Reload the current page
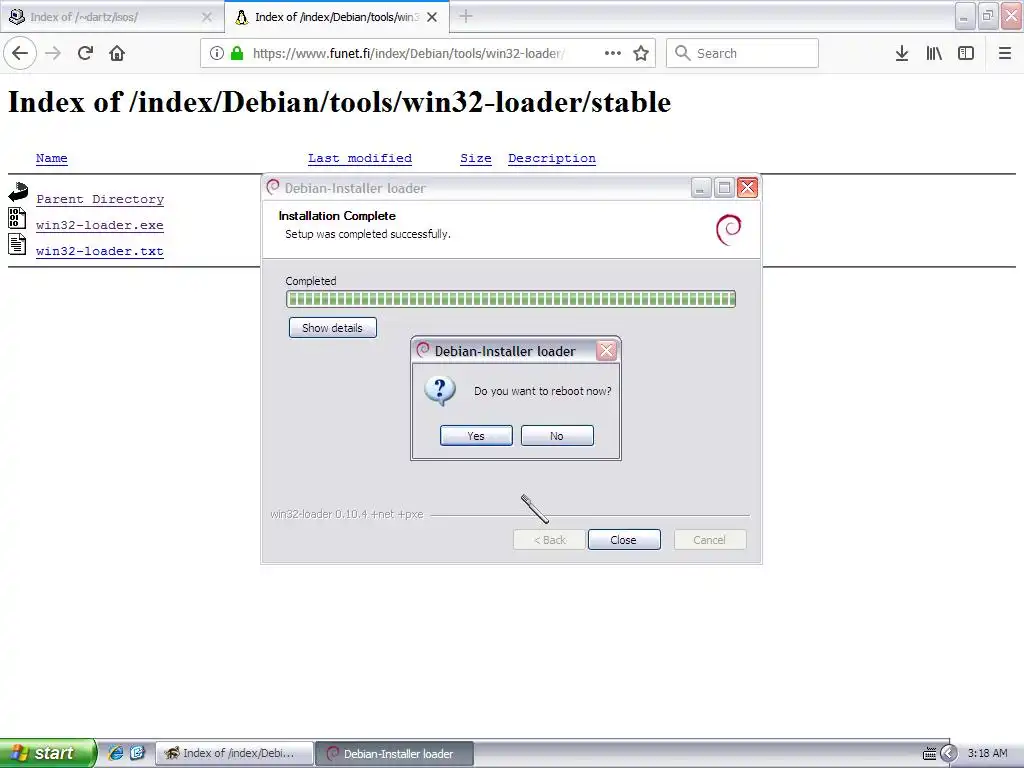The width and height of the screenshot is (1024, 768). [x=85, y=53]
